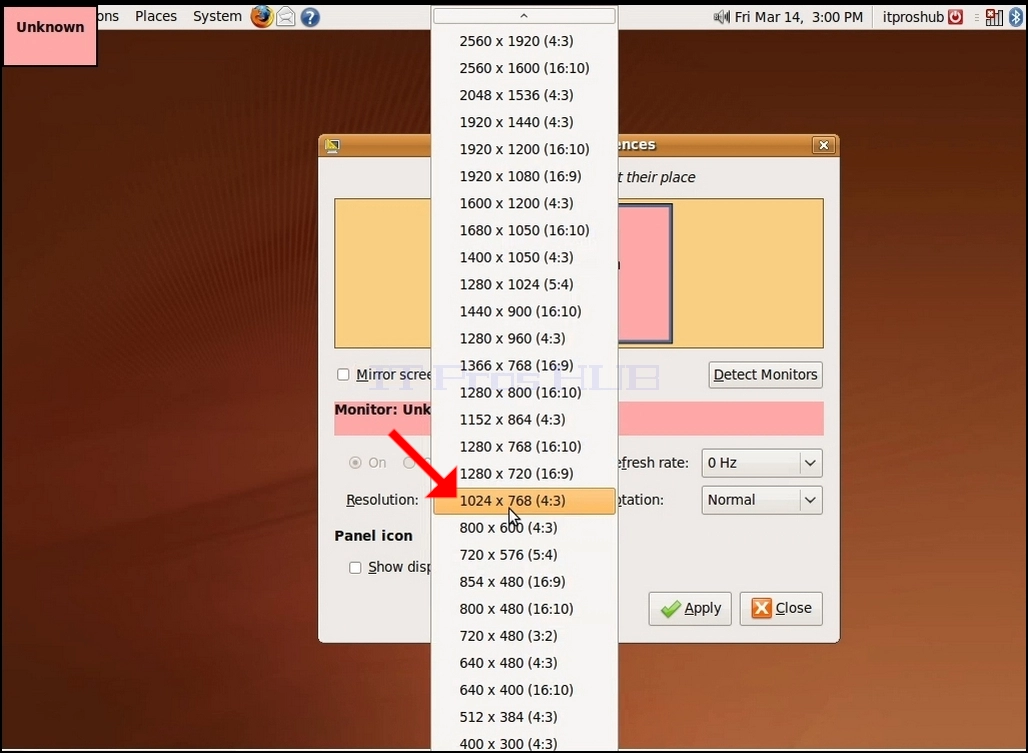Image resolution: width=1028 pixels, height=753 pixels.
Task: Open the Bluetooth tray icon
Action: [x=1016, y=17]
